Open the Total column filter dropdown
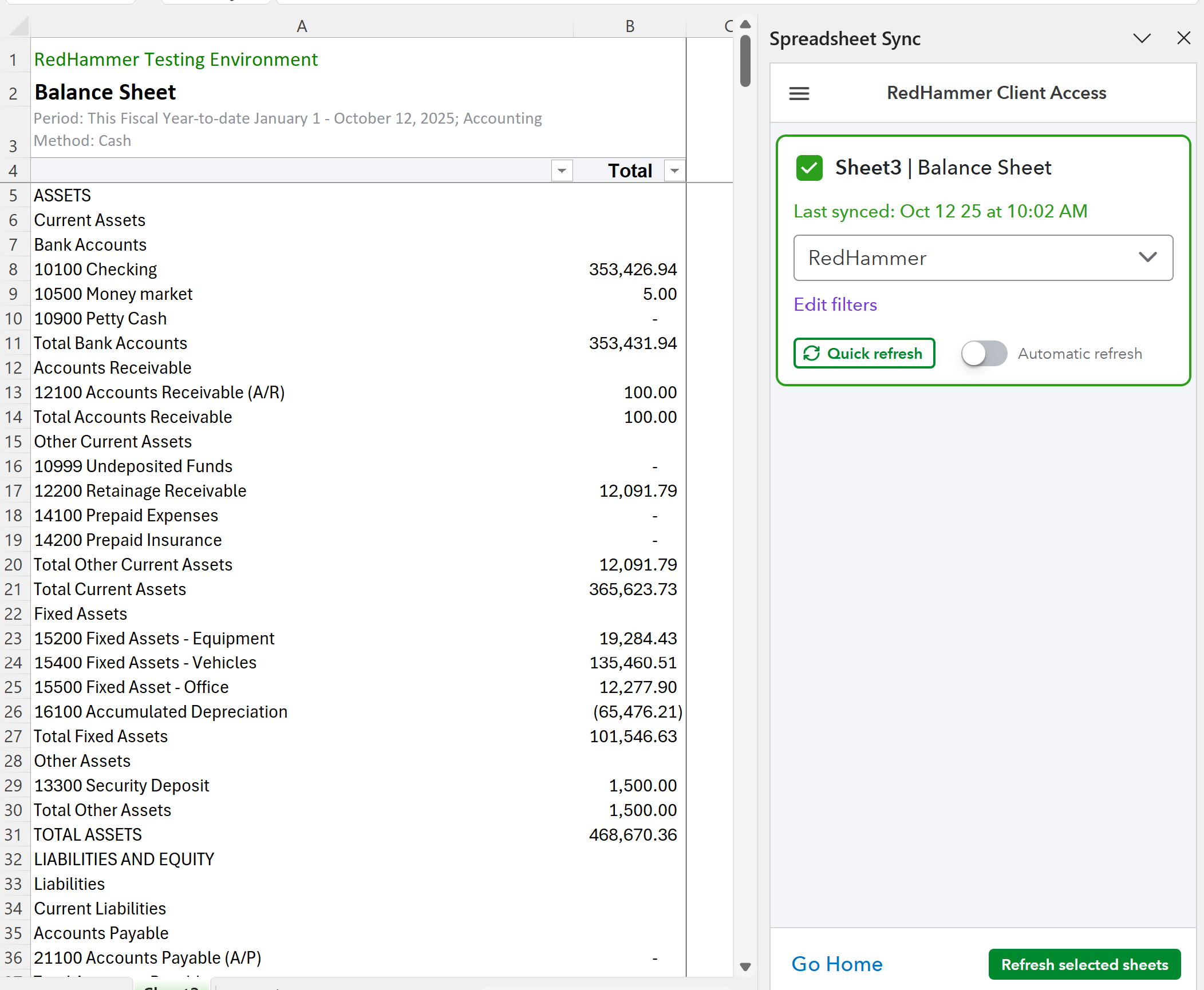Image resolution: width=1204 pixels, height=990 pixels. [674, 171]
